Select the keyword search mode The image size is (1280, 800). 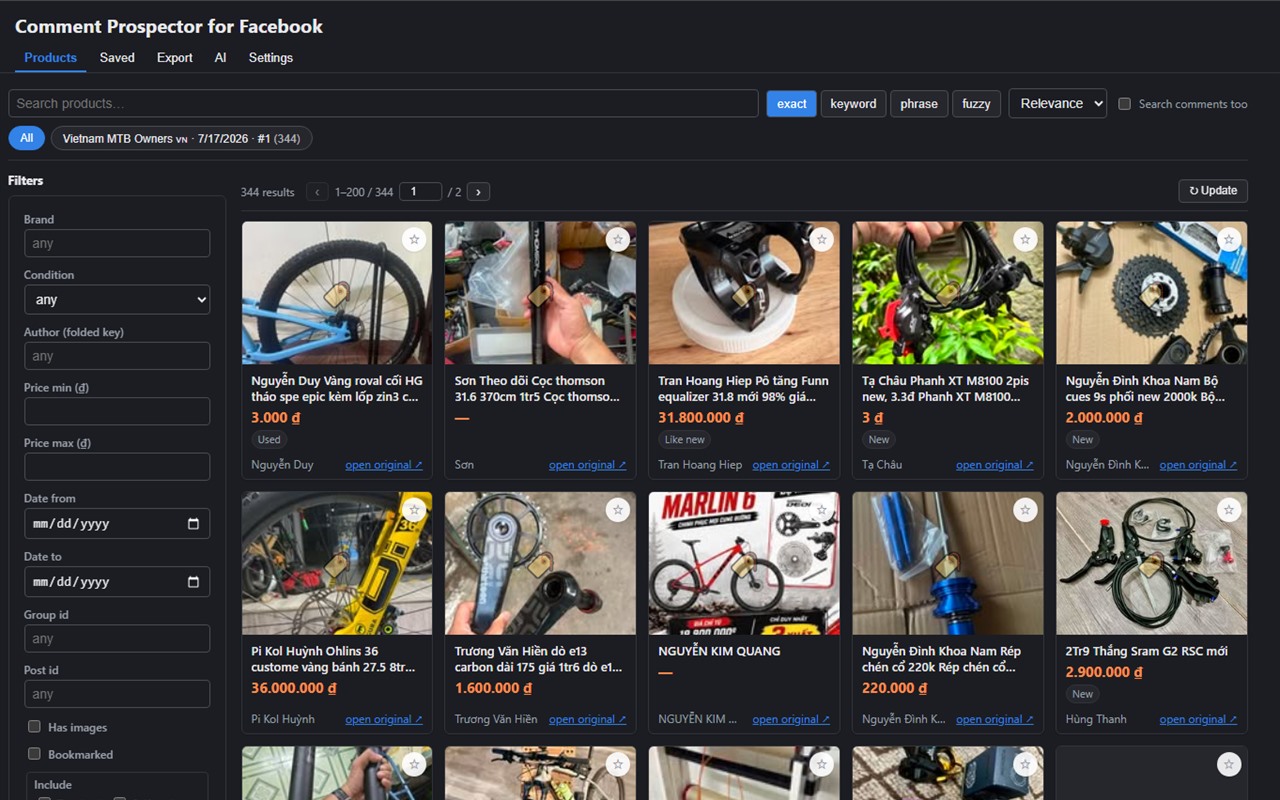click(x=853, y=104)
